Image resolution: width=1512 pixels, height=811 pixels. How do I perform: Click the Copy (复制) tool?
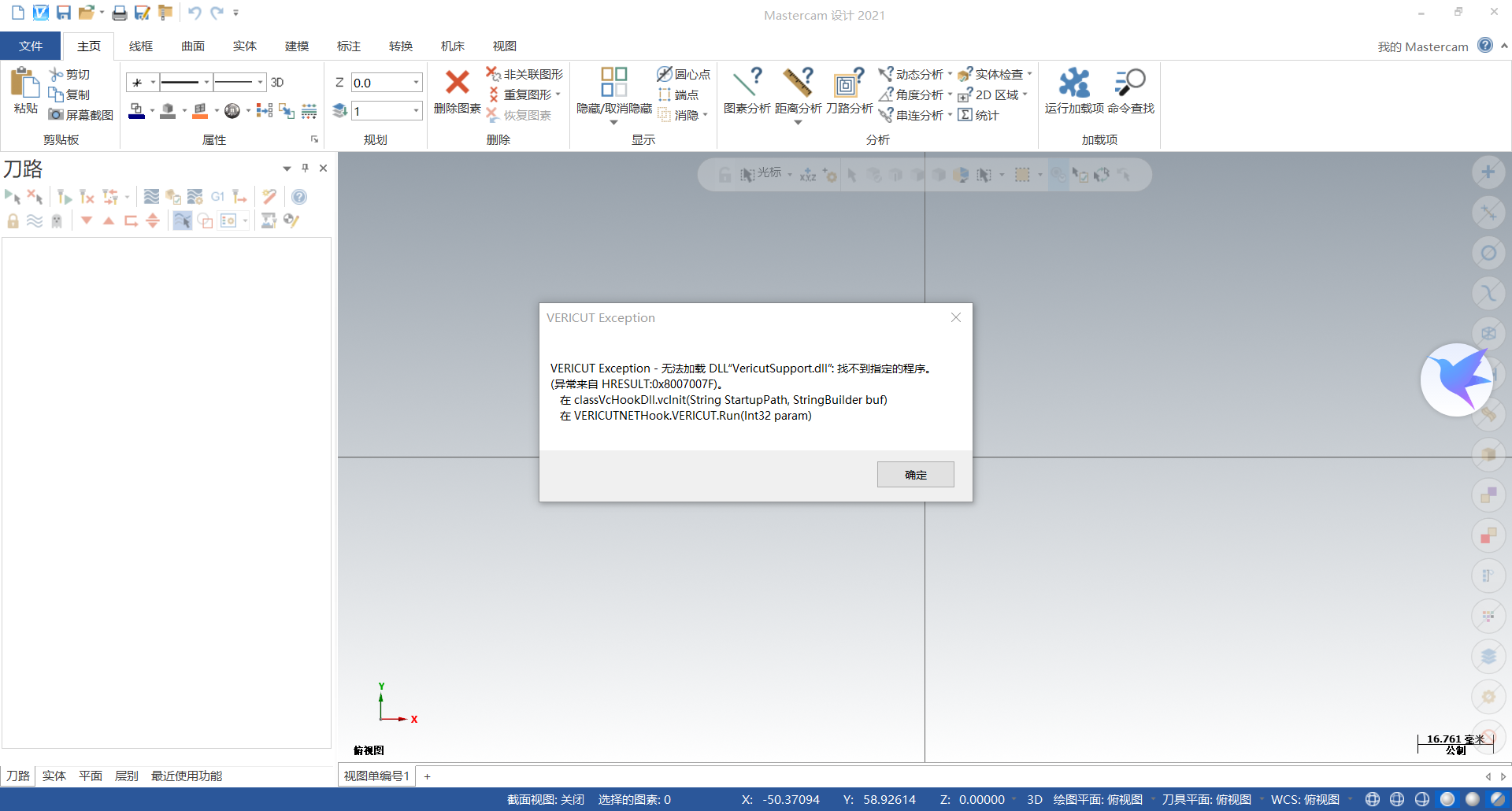69,94
